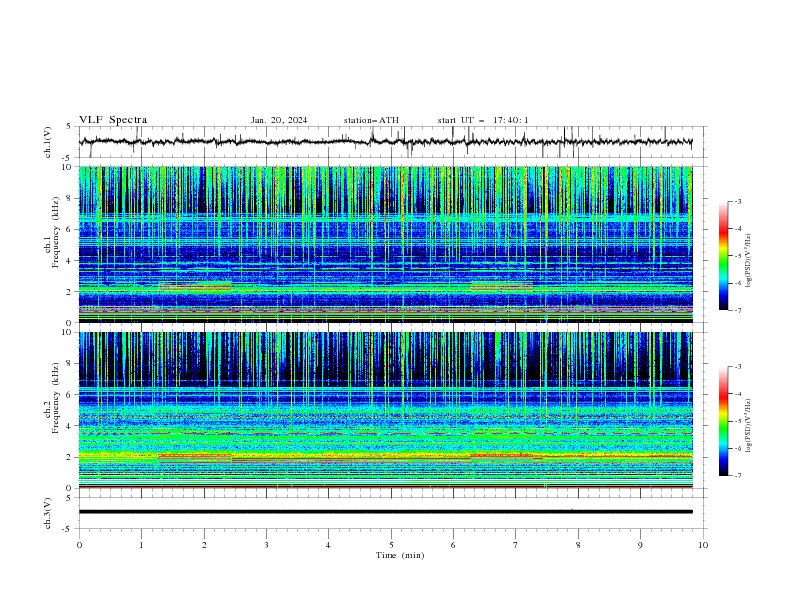Click the ch.1 PSD color scale bar
Screen dimensions: 792x612
(x=724, y=256)
